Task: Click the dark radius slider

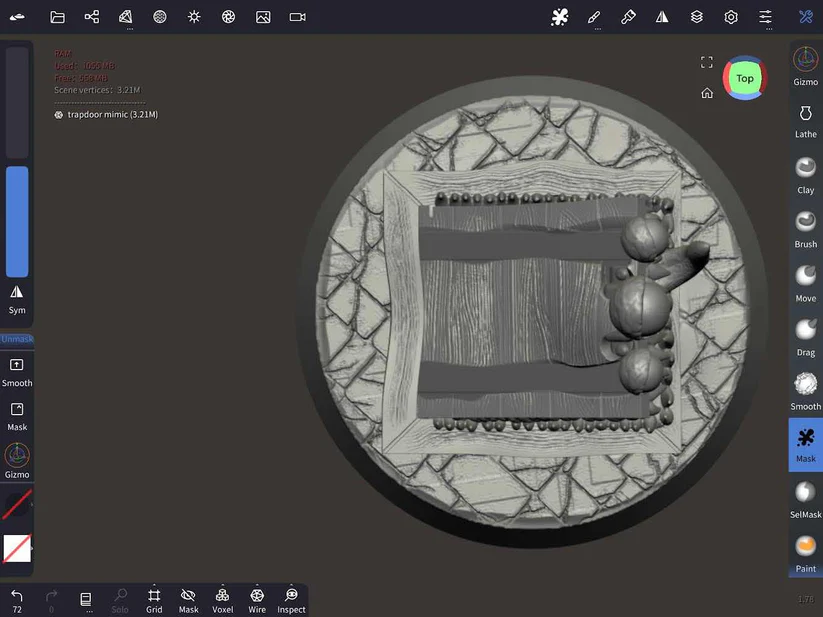Action: (x=17, y=102)
